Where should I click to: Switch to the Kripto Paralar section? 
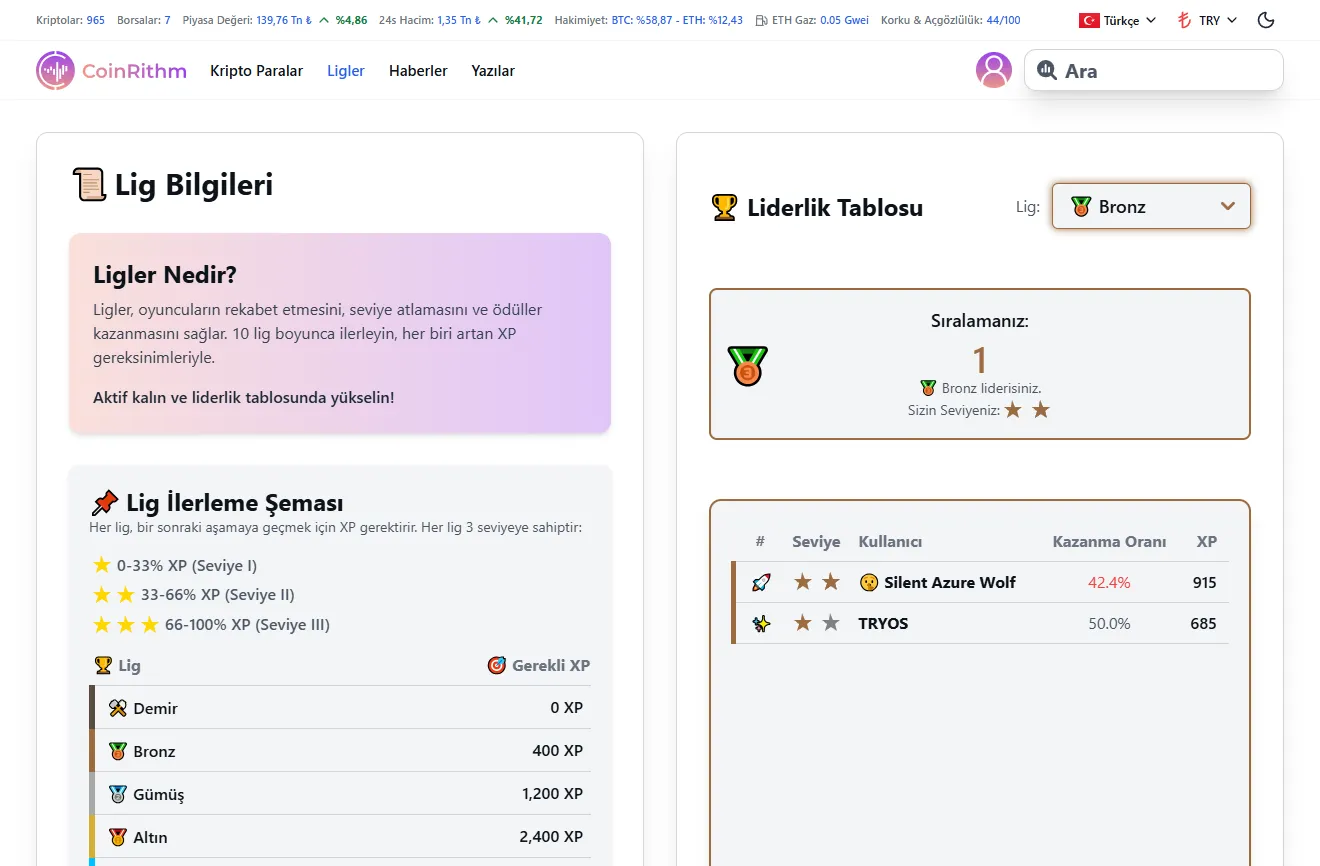256,71
